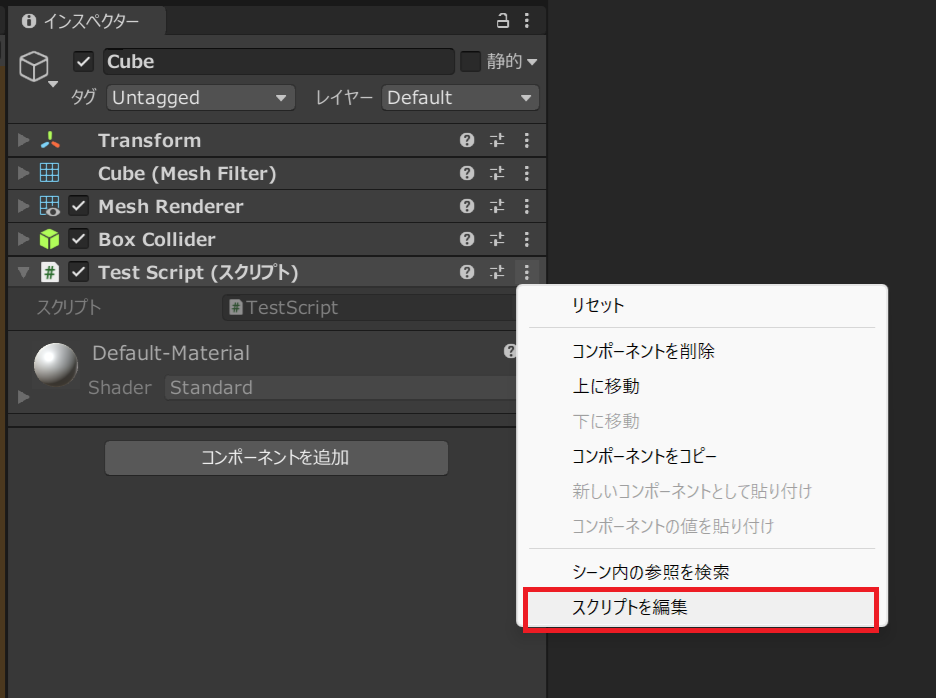Click the TestScript script reference field

pyautogui.click(x=370, y=308)
